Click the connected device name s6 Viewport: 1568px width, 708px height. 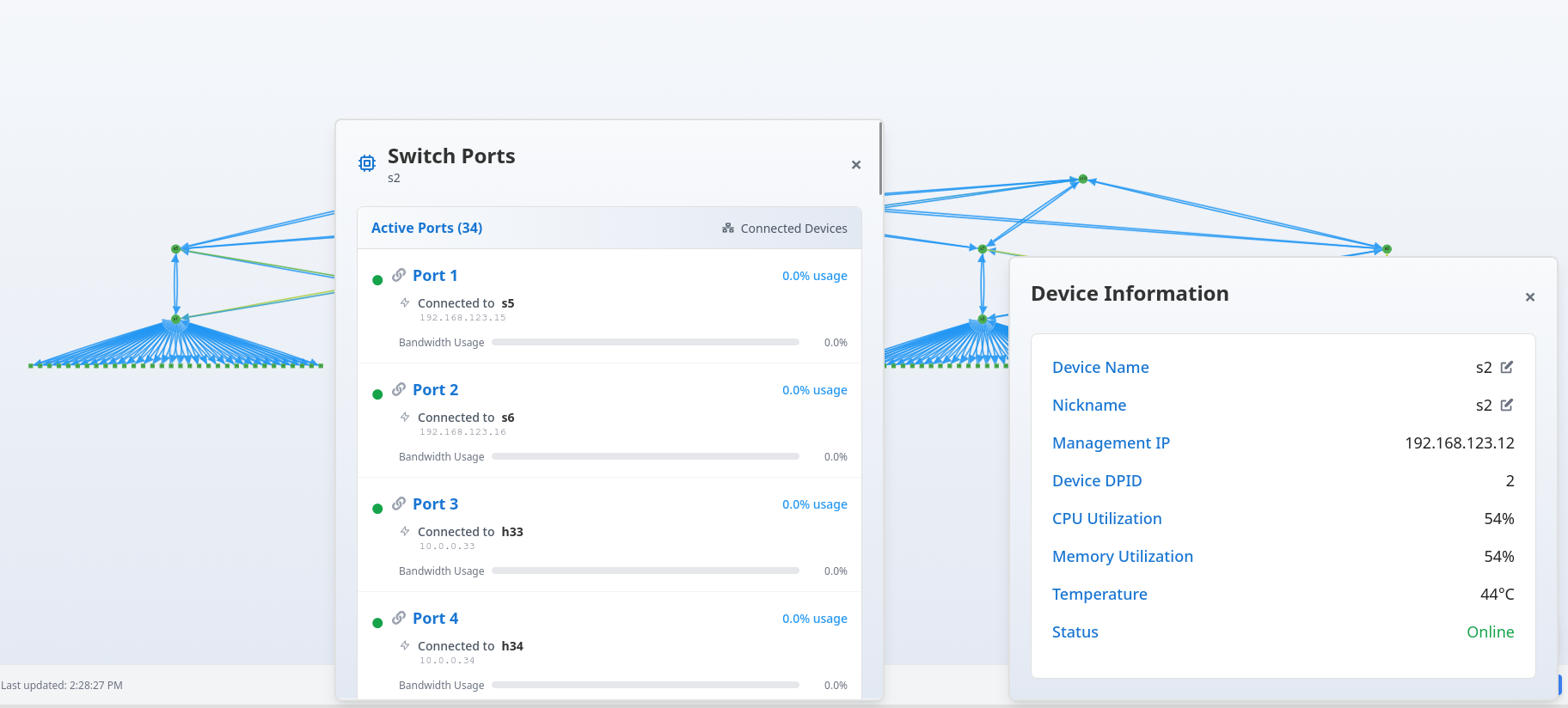point(508,418)
